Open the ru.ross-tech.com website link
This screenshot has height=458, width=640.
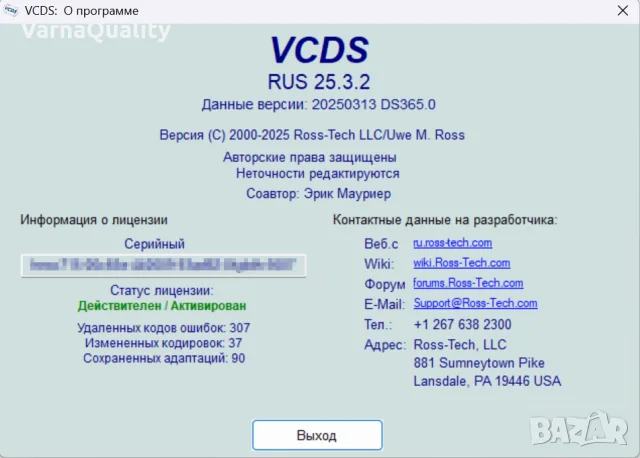coord(453,243)
